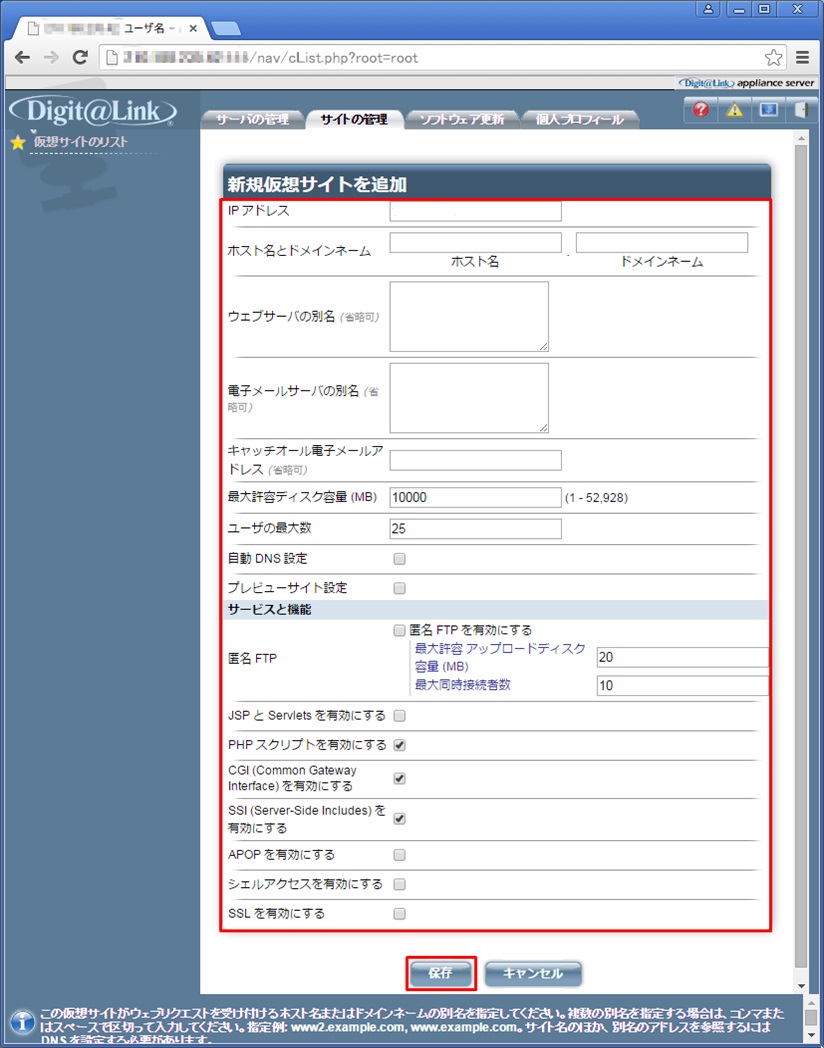Check 匿名 FTP を有効にする
The height and width of the screenshot is (1048, 824).
click(400, 630)
